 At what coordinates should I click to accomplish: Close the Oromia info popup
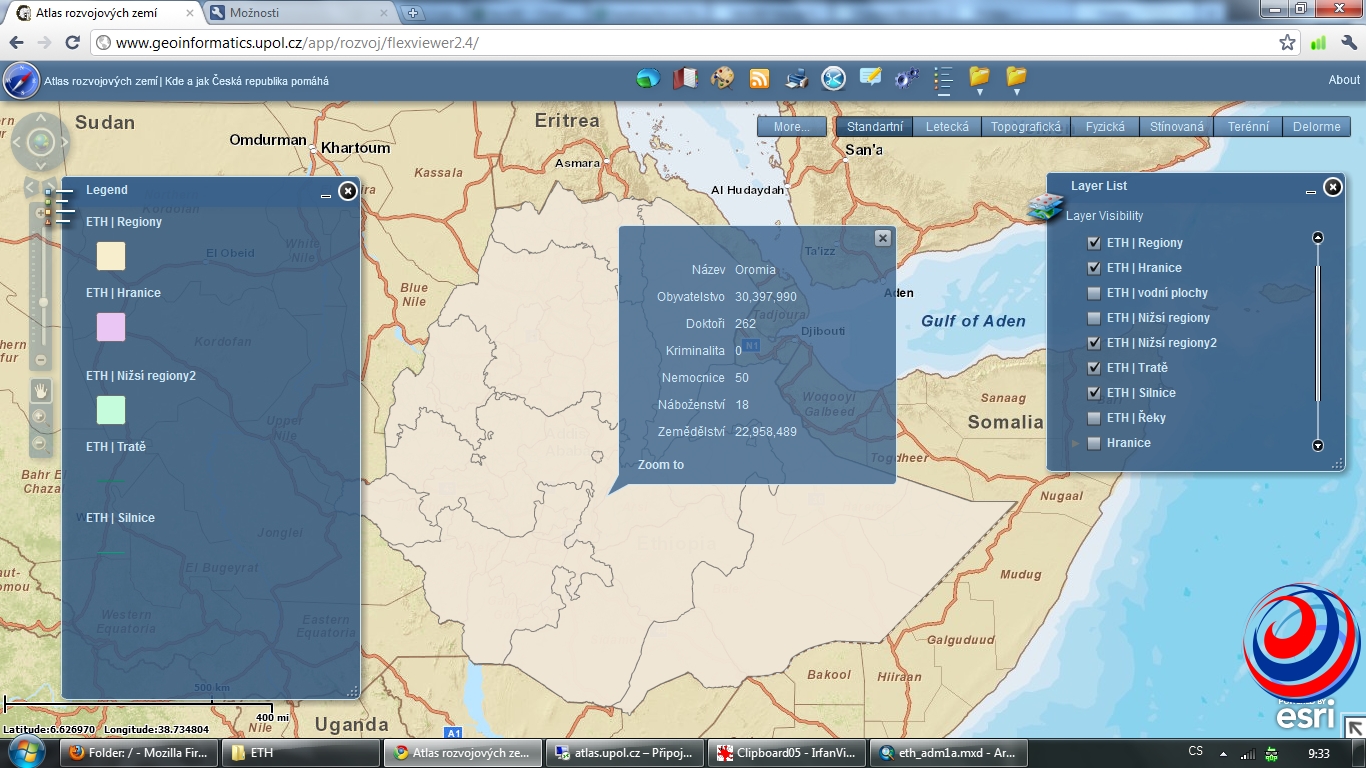[x=882, y=238]
